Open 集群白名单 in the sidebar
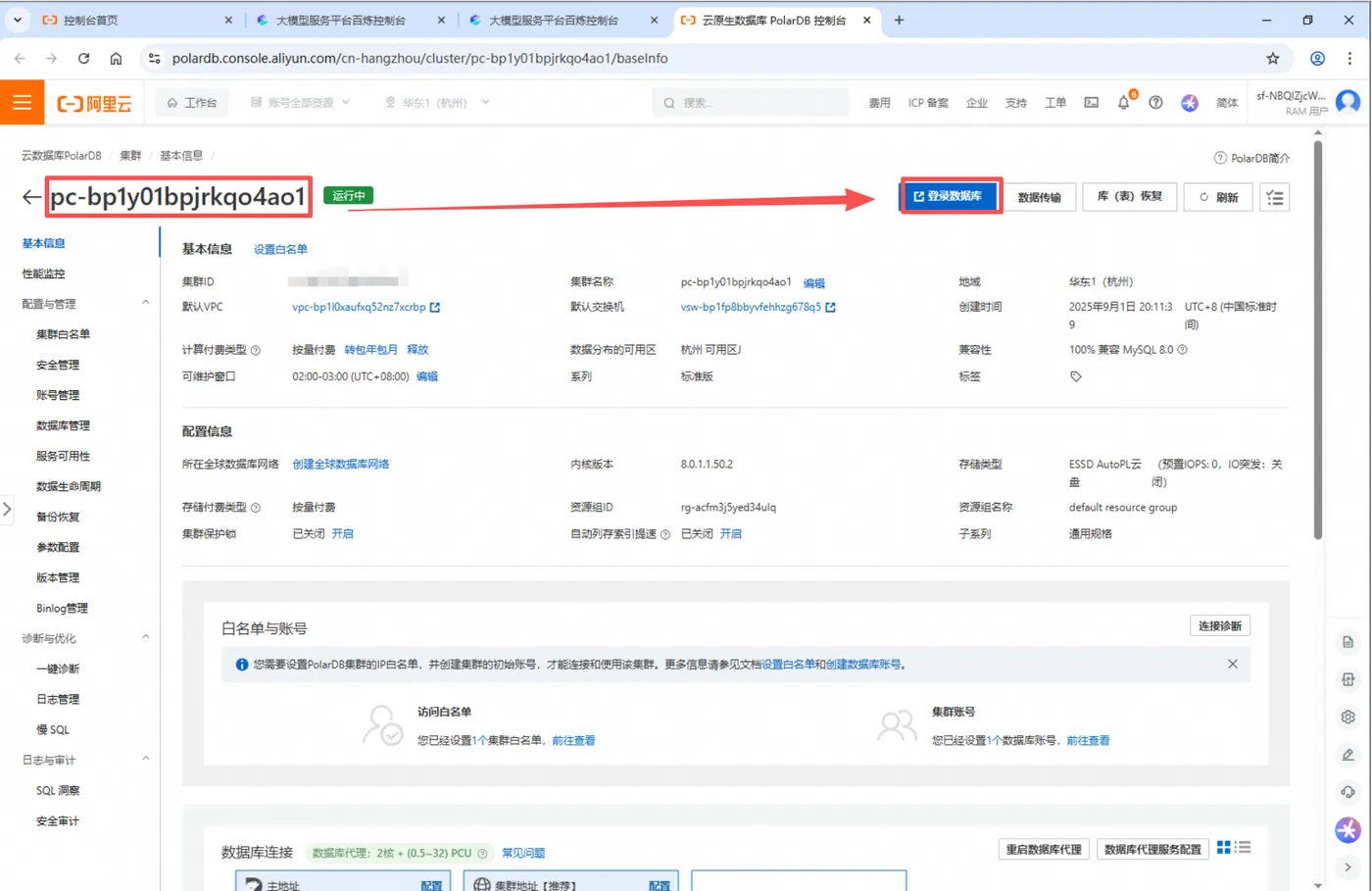This screenshot has height=891, width=1372. 64,334
